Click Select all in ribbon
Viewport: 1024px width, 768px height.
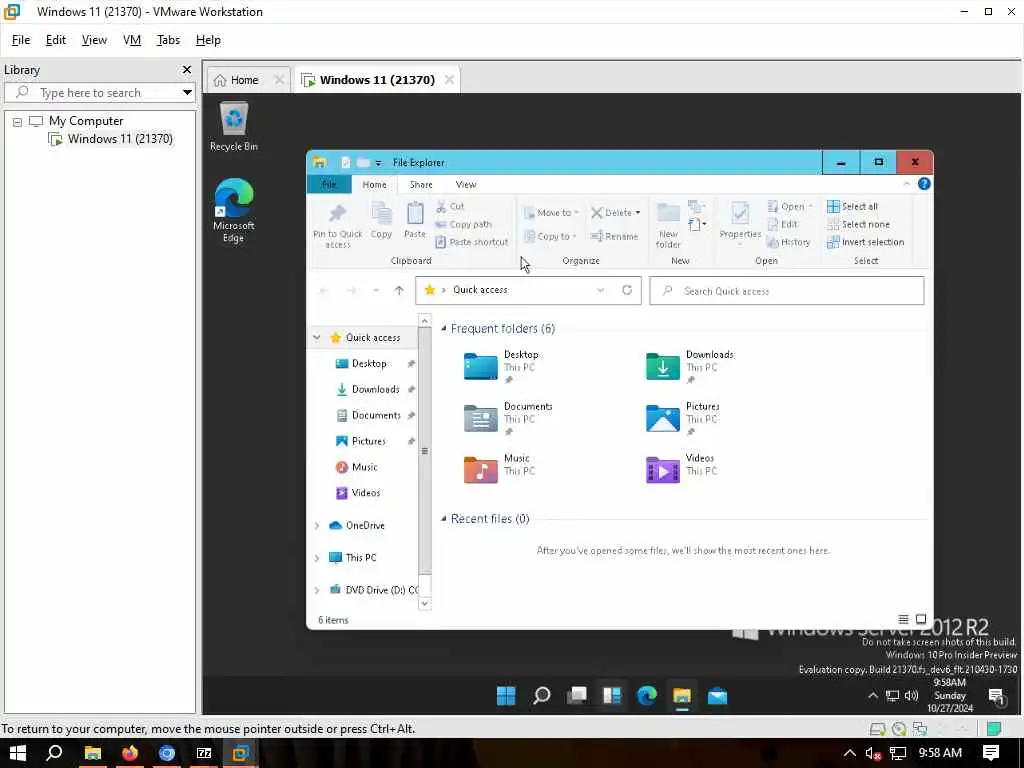click(x=852, y=206)
